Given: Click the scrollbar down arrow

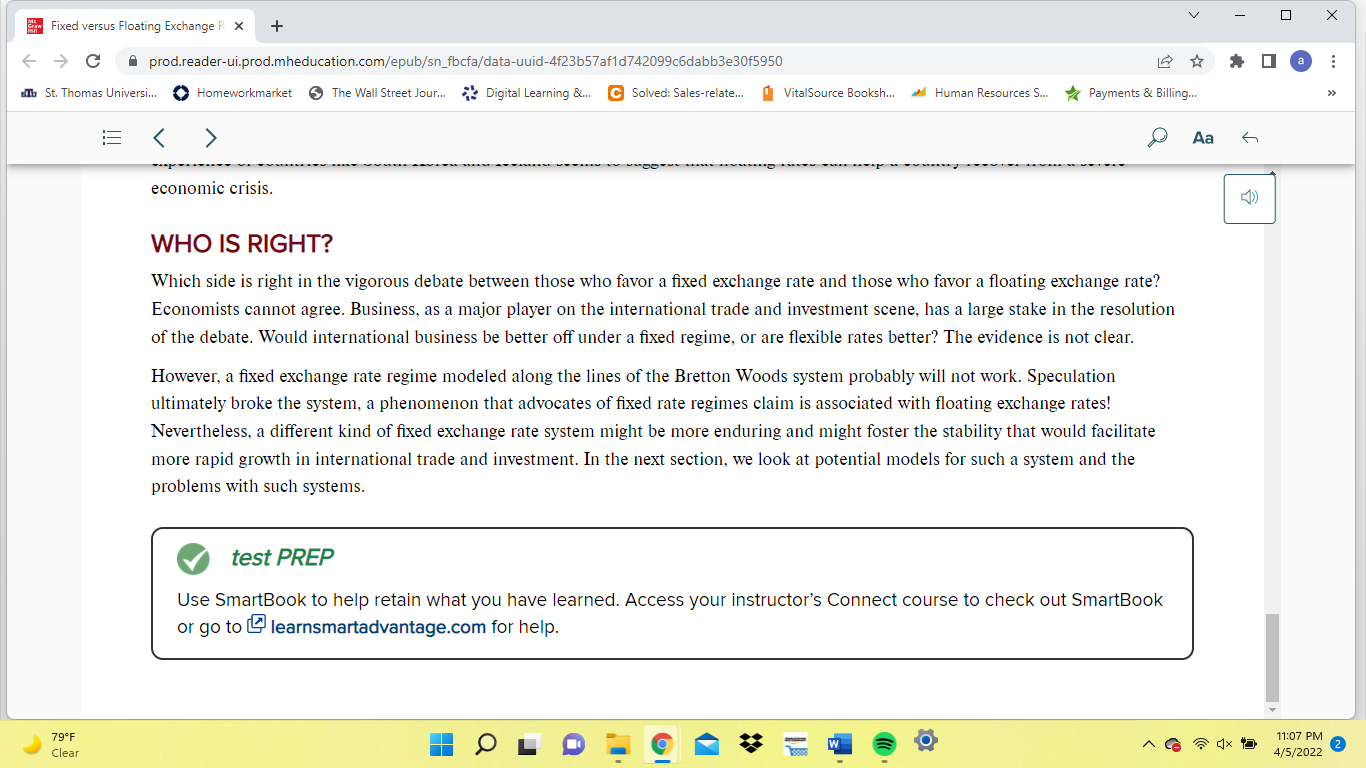Looking at the screenshot, I should point(1272,710).
